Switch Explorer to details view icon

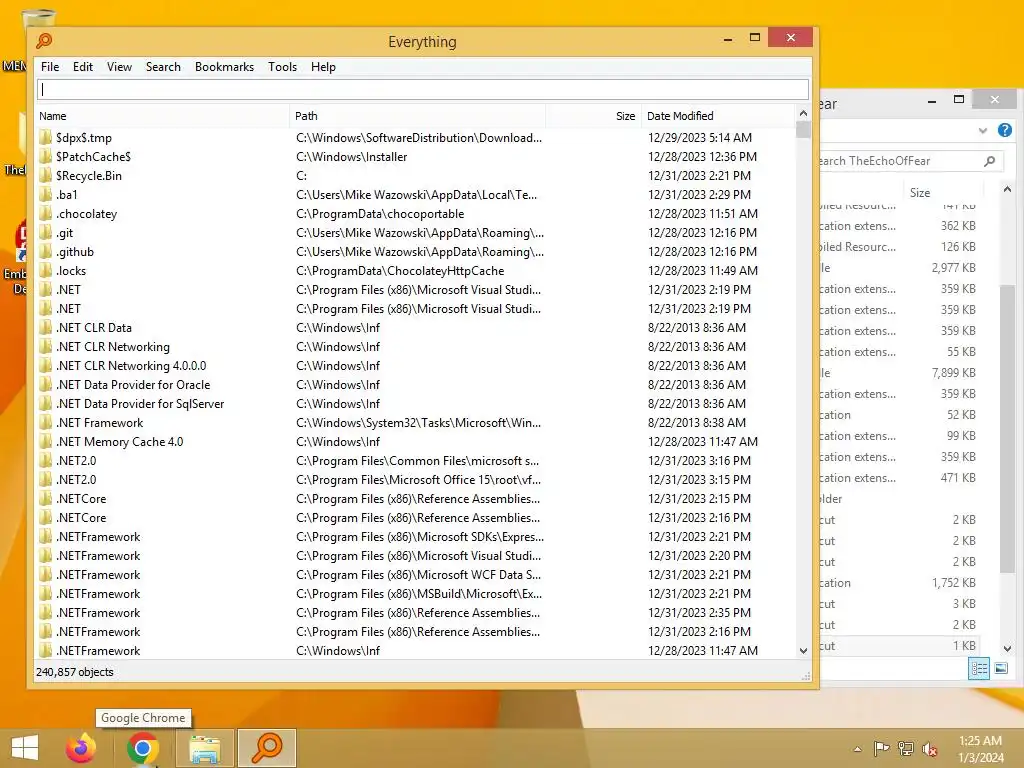tap(978, 668)
